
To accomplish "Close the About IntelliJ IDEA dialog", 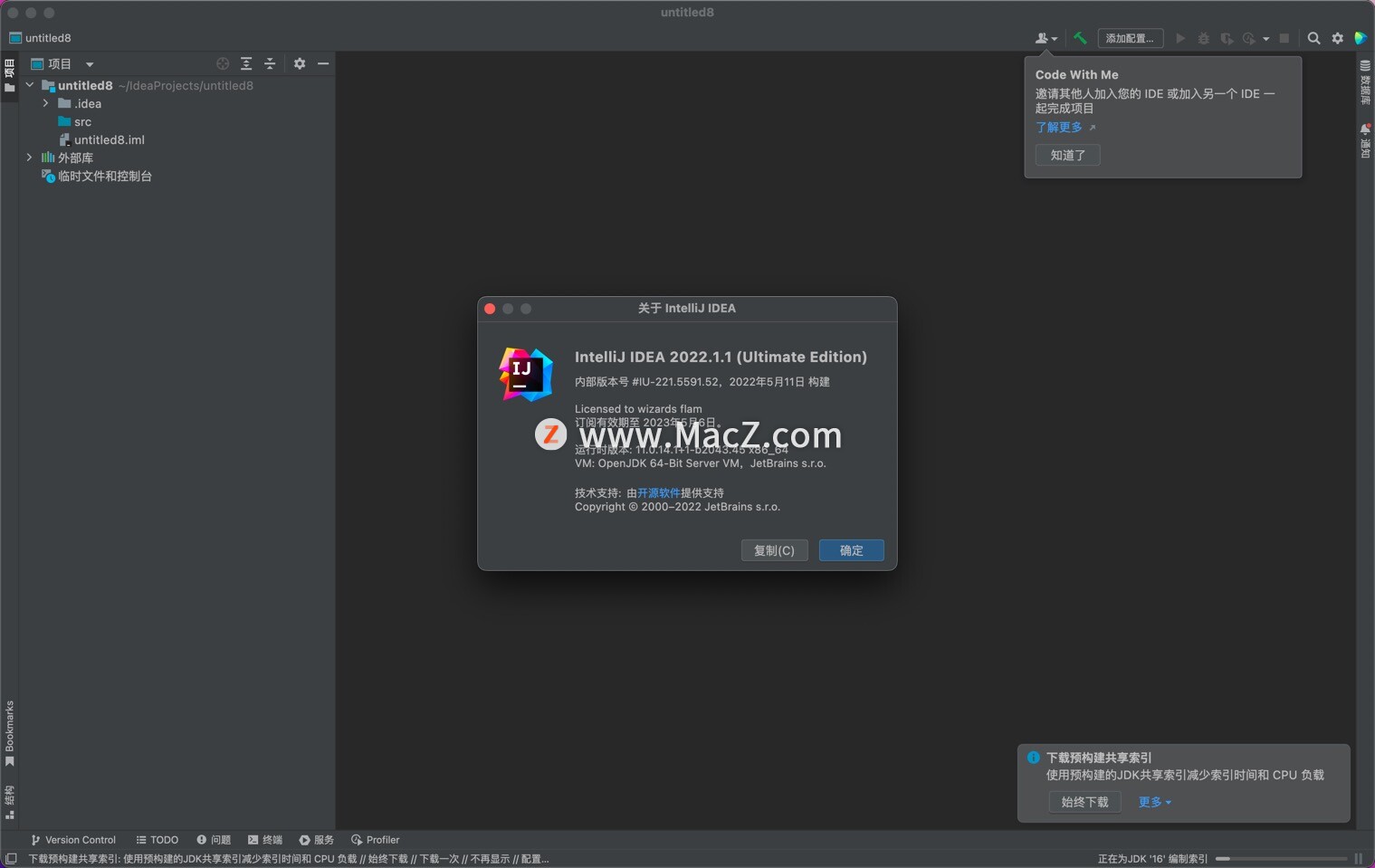I will coord(490,309).
